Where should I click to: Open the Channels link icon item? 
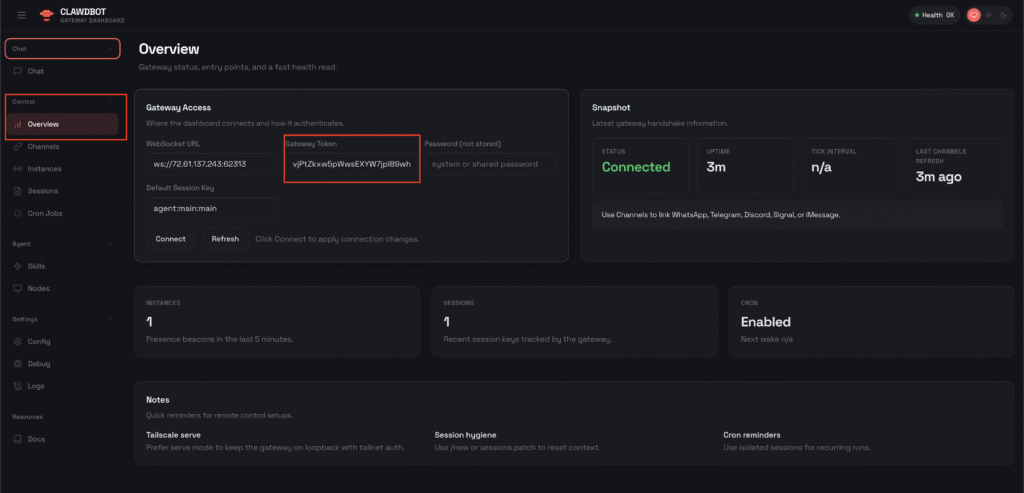point(63,146)
